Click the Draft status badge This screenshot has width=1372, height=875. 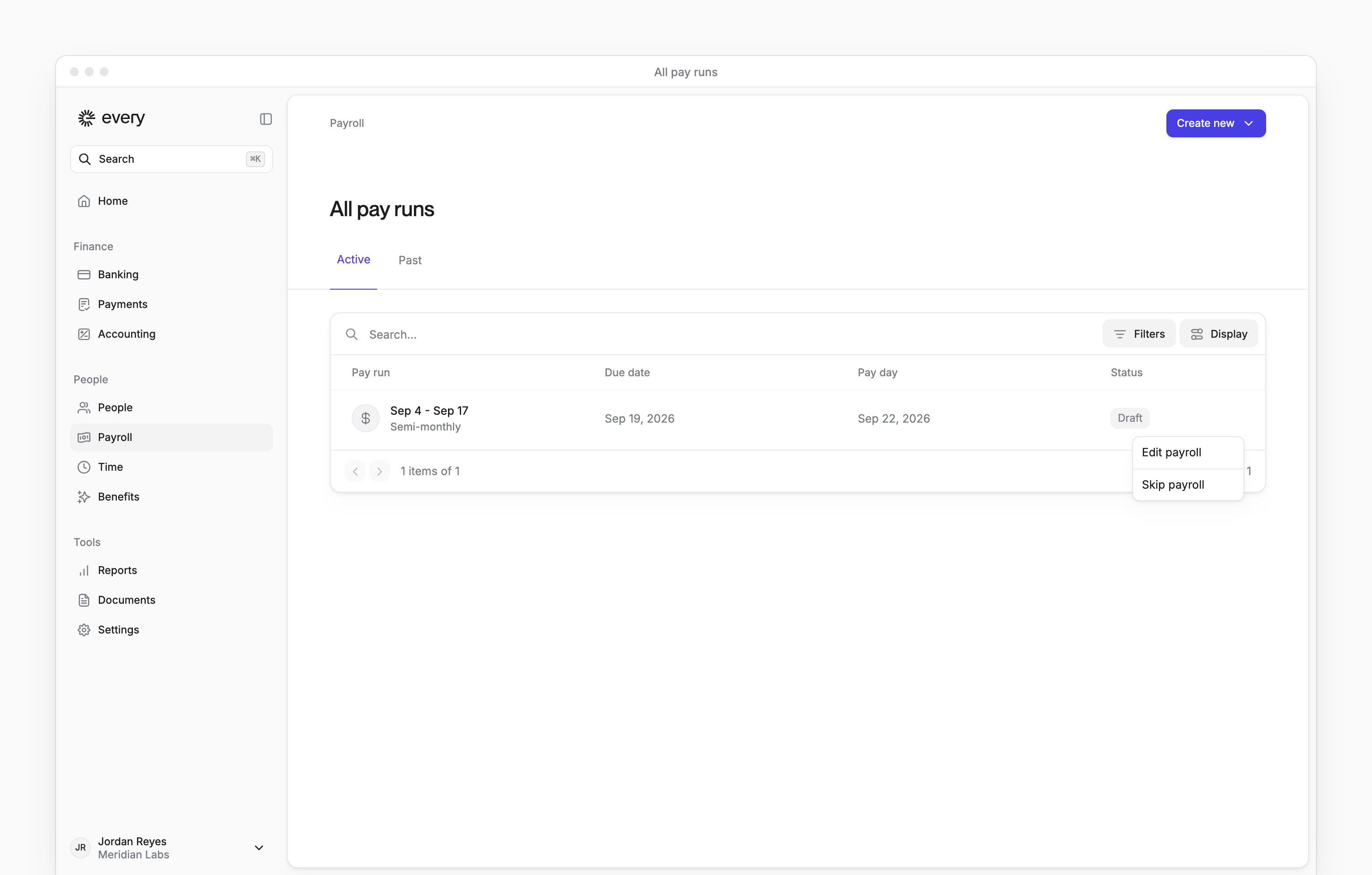[x=1129, y=418]
